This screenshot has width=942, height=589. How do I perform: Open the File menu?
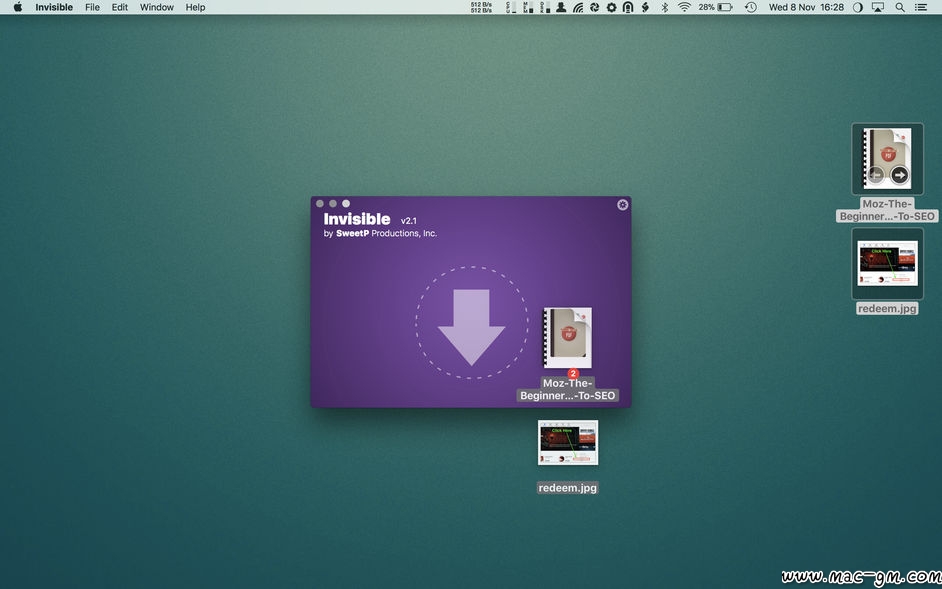pos(93,7)
